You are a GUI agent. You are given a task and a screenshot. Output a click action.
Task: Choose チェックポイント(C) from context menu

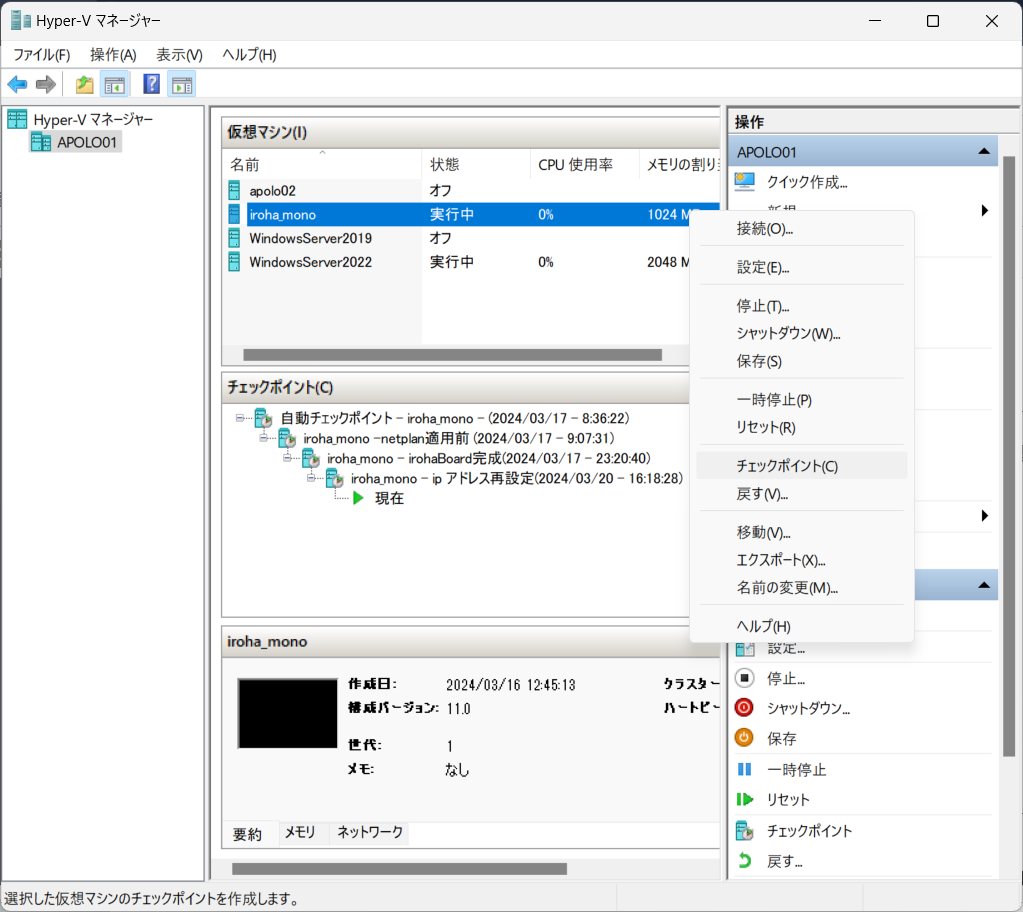802,466
